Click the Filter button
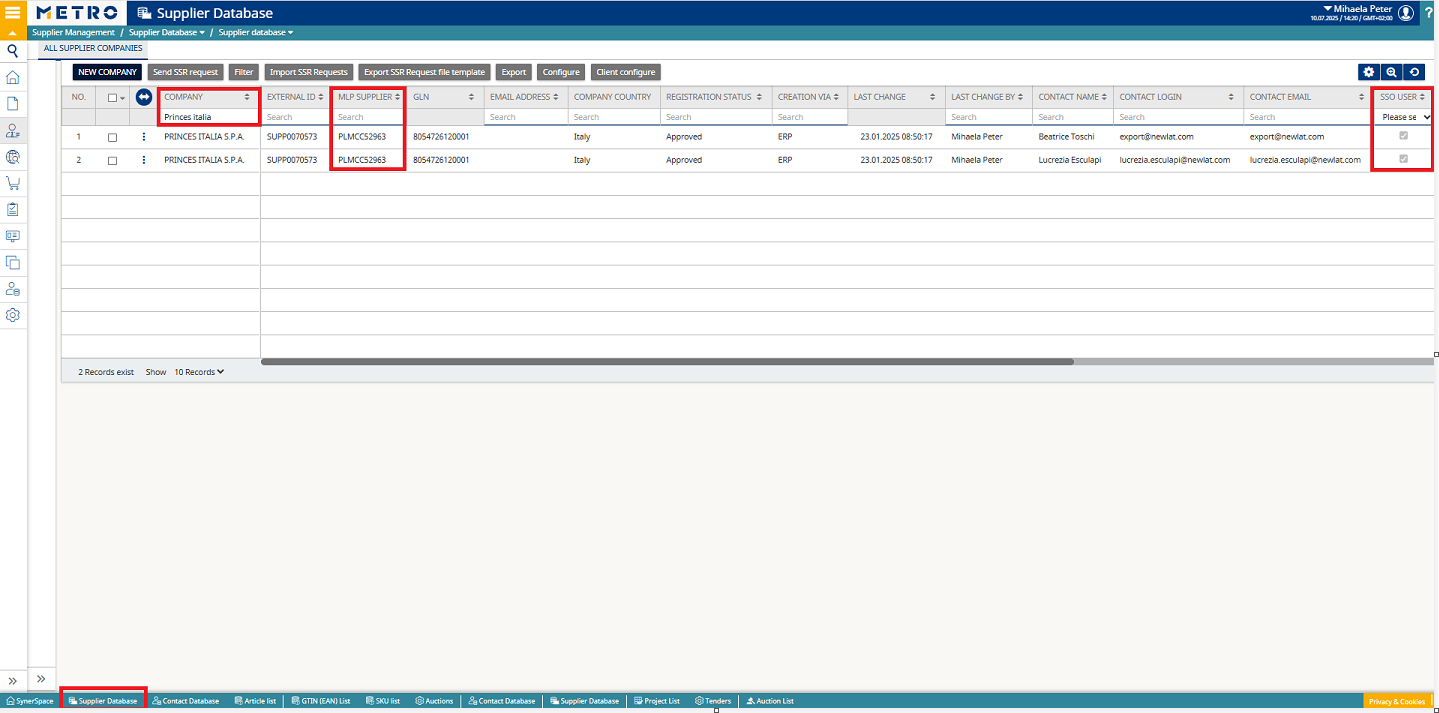1439x713 pixels. [243, 72]
